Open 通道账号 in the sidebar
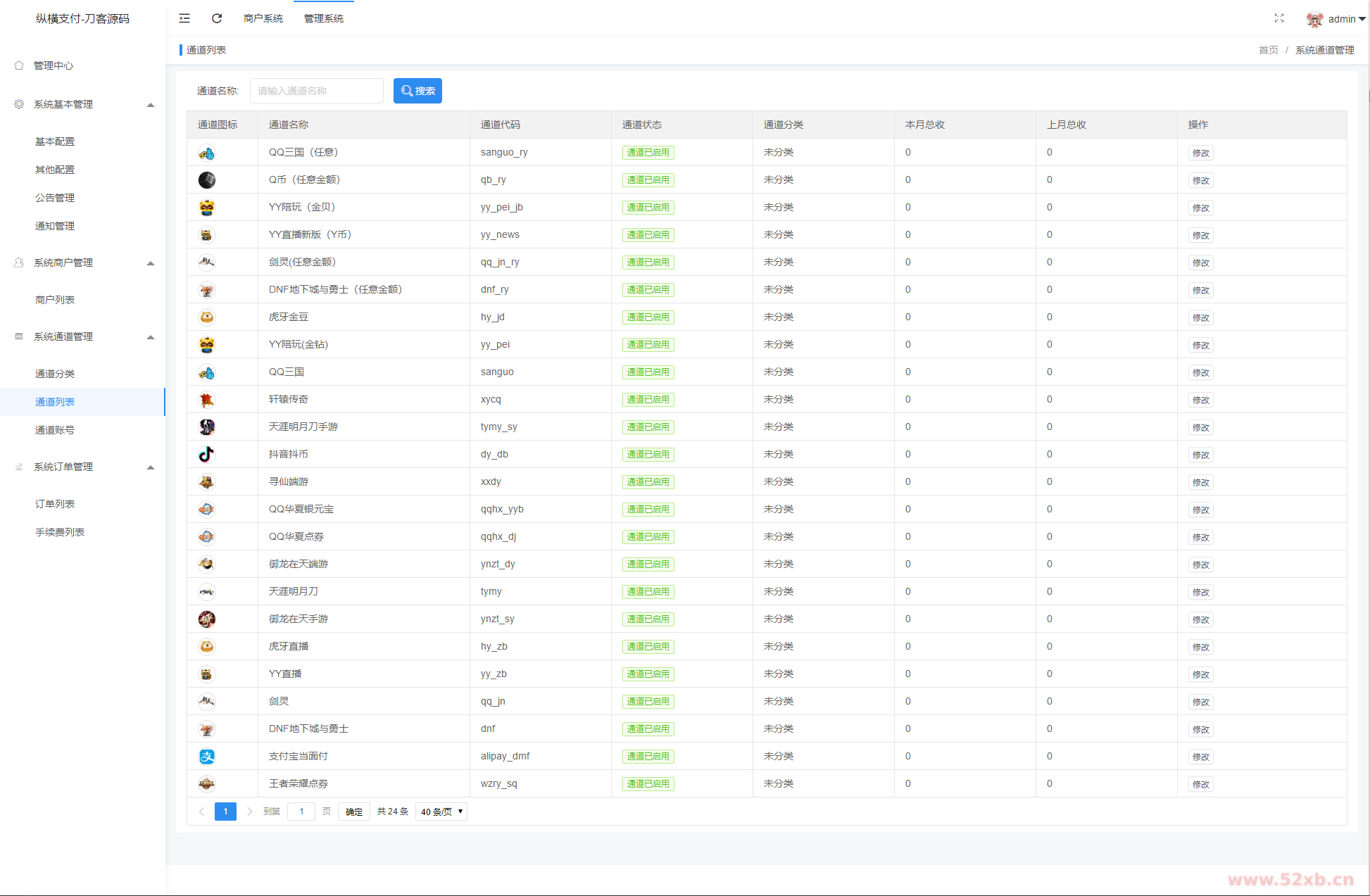 (x=55, y=430)
